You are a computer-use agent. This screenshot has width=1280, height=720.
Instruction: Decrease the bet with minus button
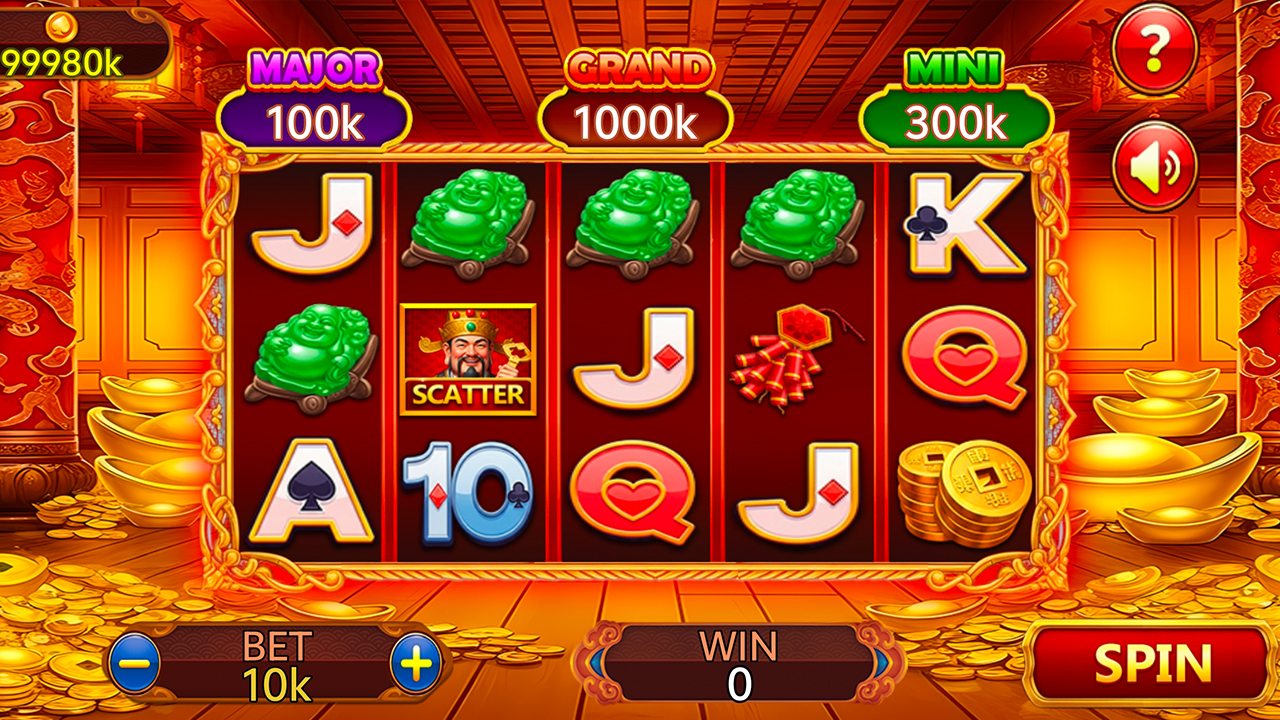(x=135, y=664)
